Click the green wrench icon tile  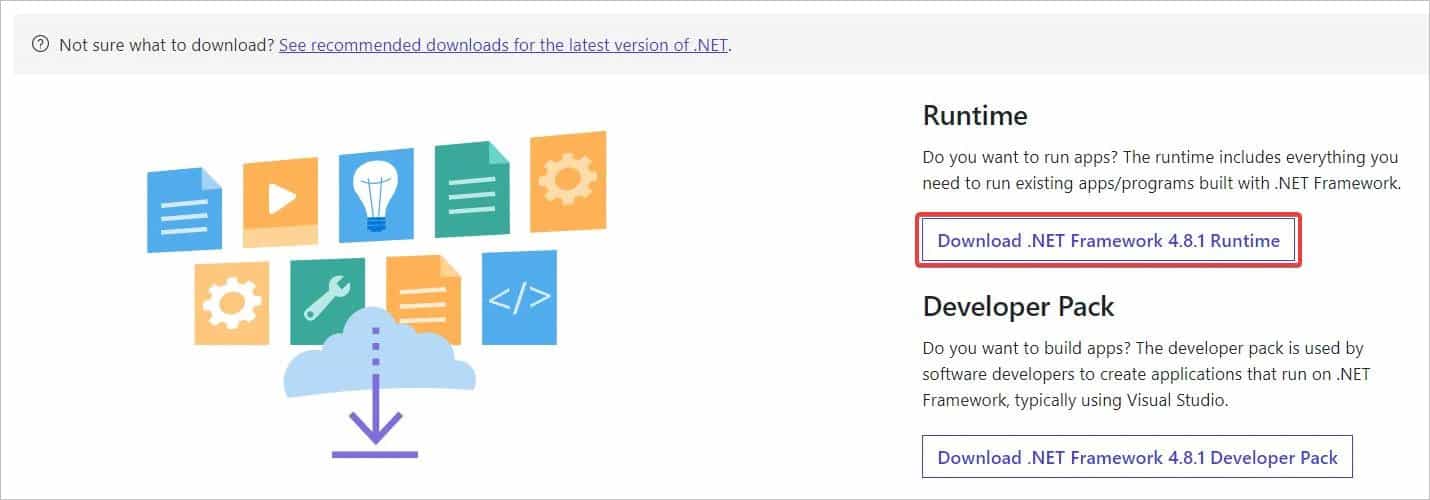point(327,300)
